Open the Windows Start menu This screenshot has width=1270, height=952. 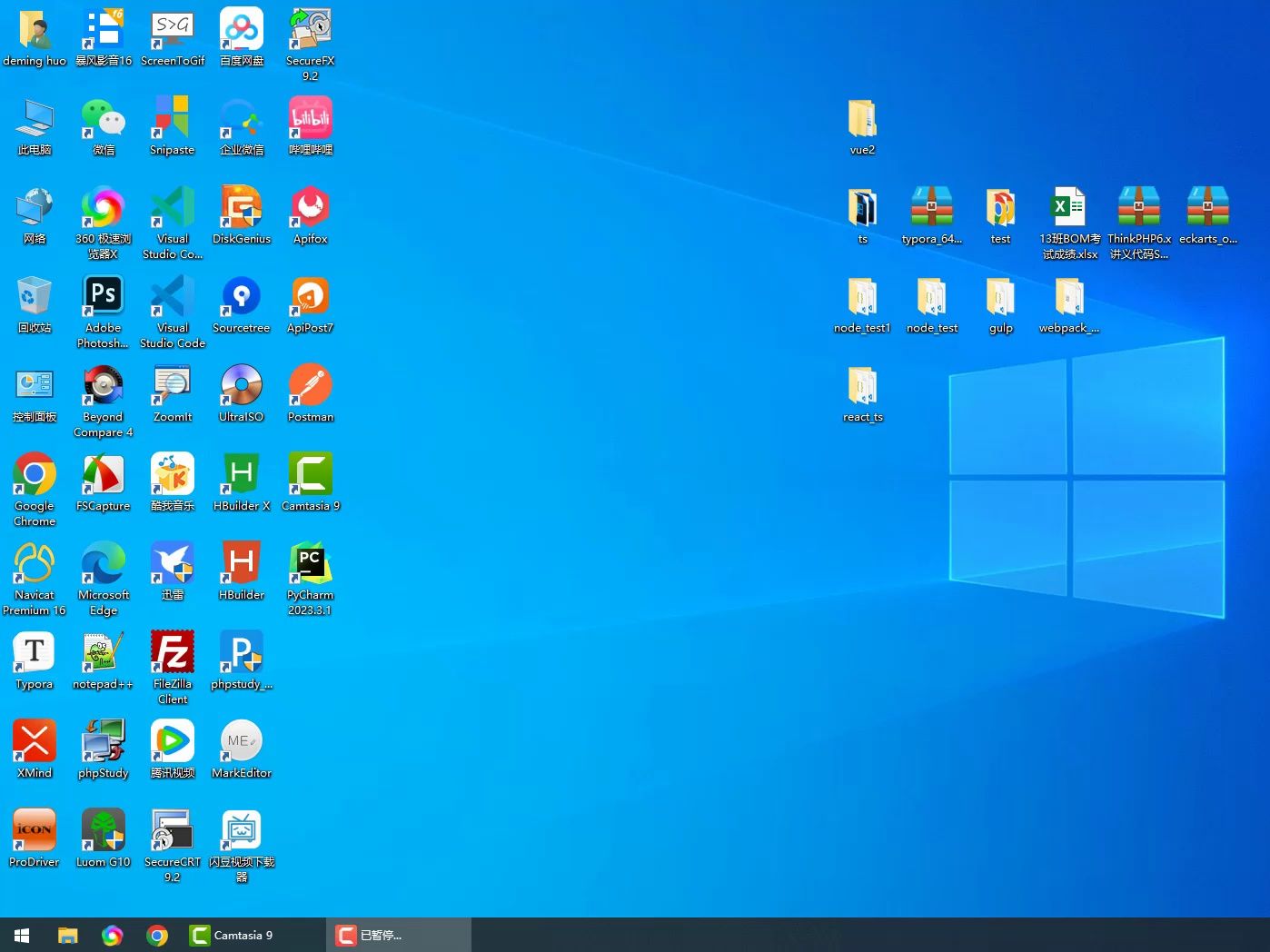pyautogui.click(x=22, y=935)
